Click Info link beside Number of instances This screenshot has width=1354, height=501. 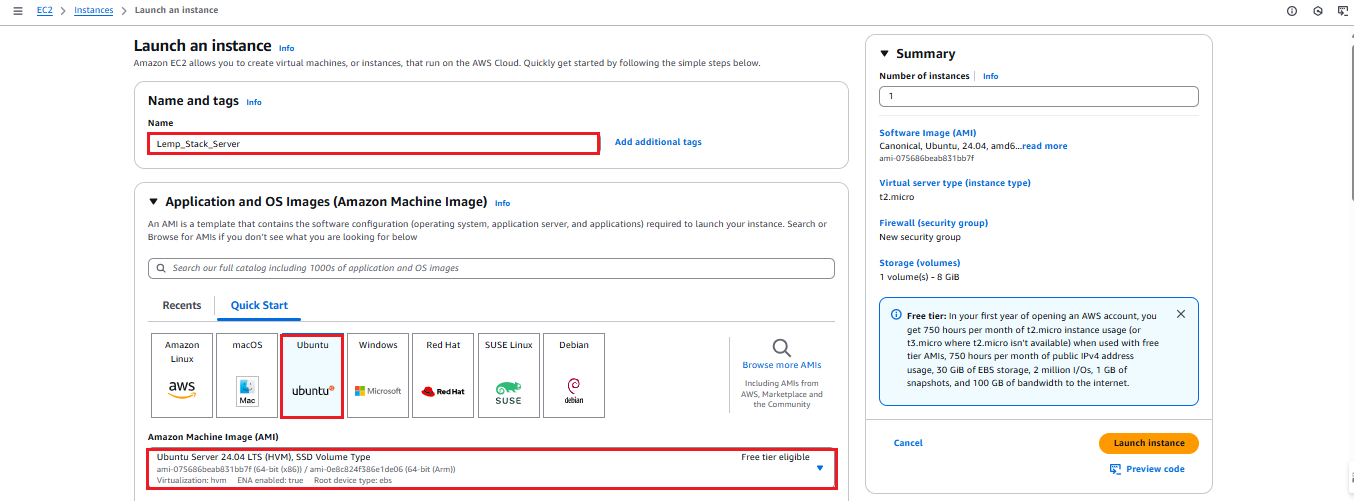990,76
